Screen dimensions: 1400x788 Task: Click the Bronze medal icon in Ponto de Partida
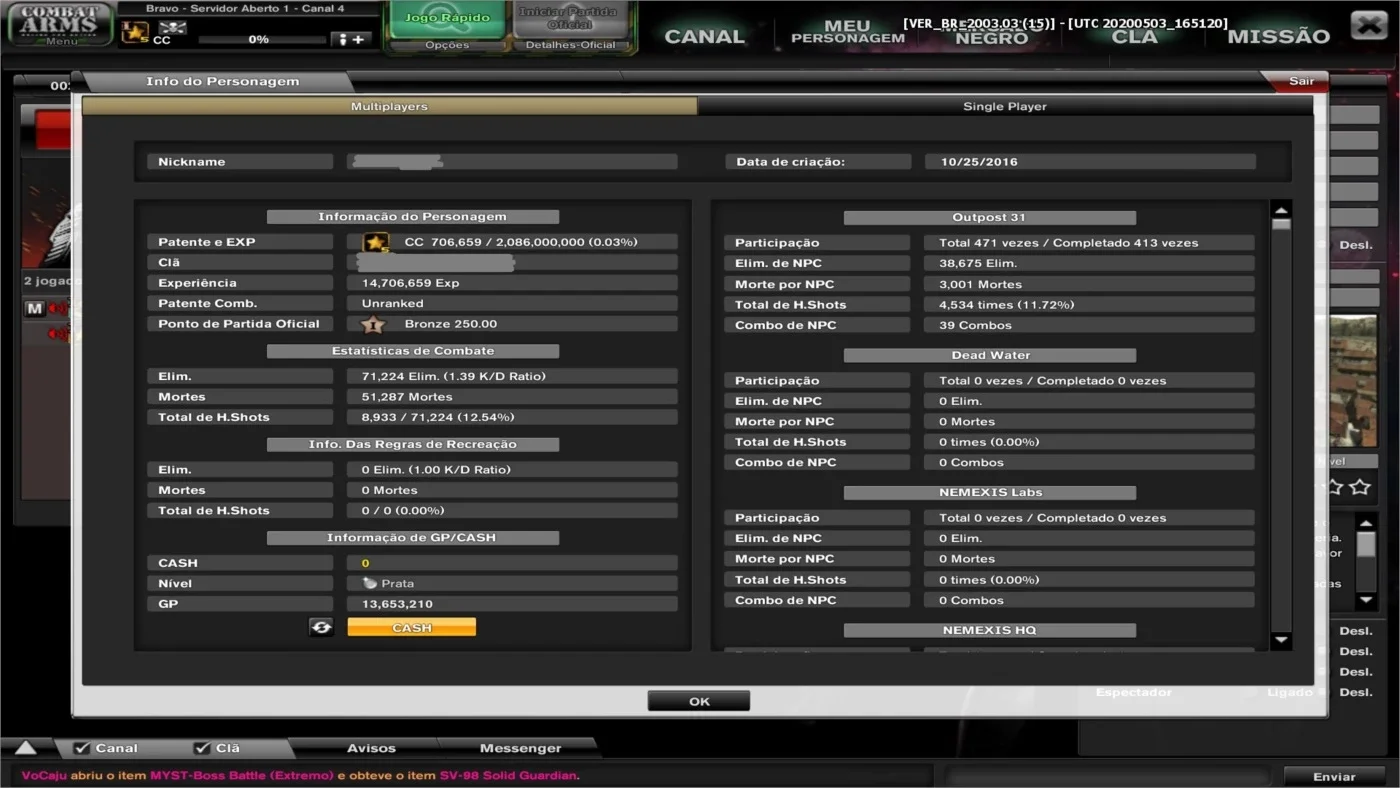click(373, 324)
